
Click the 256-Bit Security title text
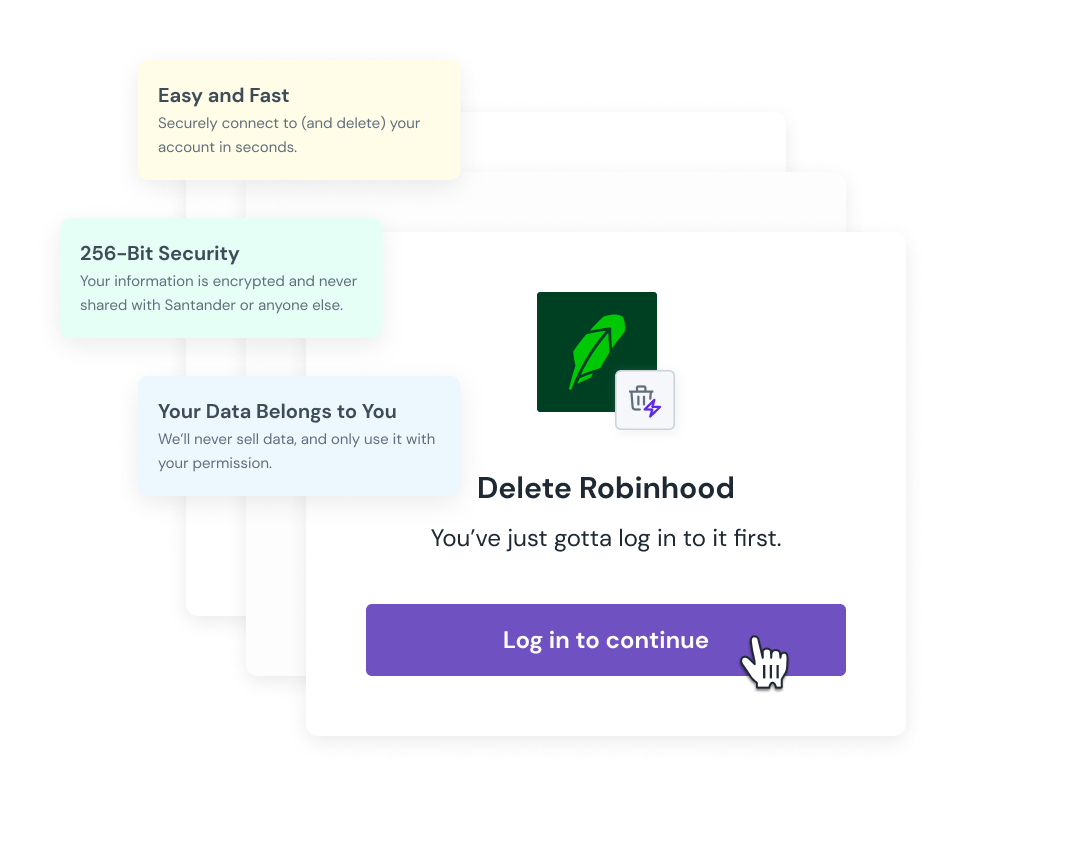pyautogui.click(x=159, y=253)
